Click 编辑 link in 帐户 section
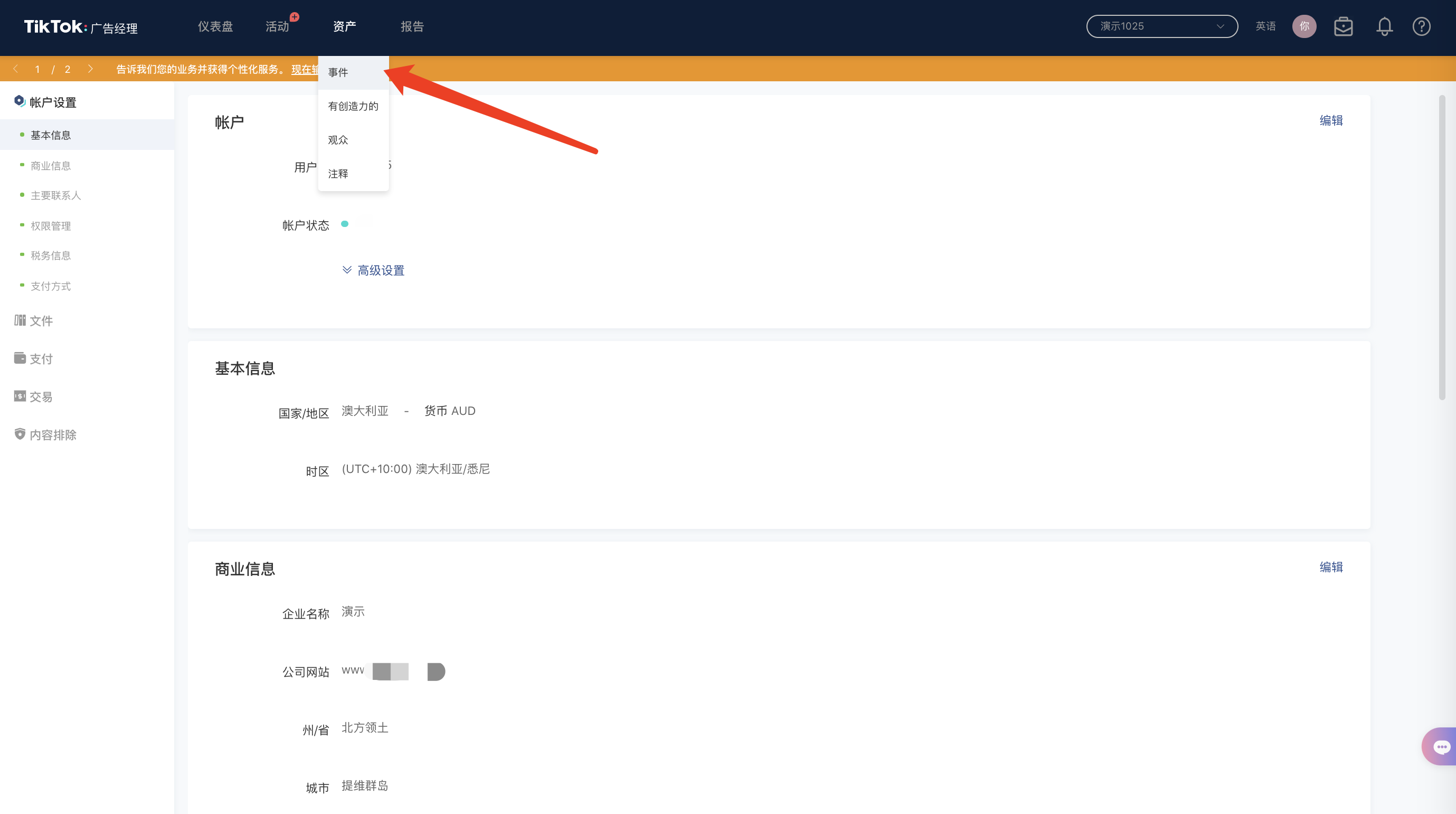 coord(1330,120)
